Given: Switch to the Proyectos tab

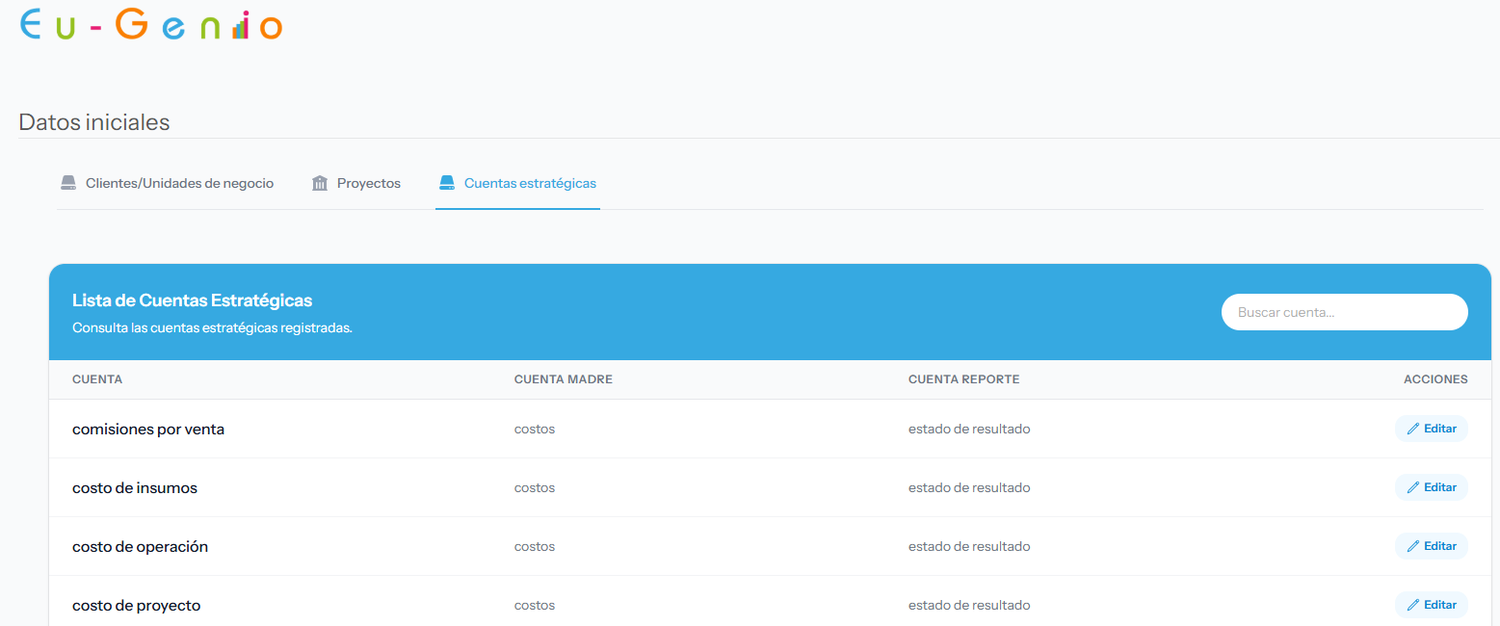Looking at the screenshot, I should 356,183.
